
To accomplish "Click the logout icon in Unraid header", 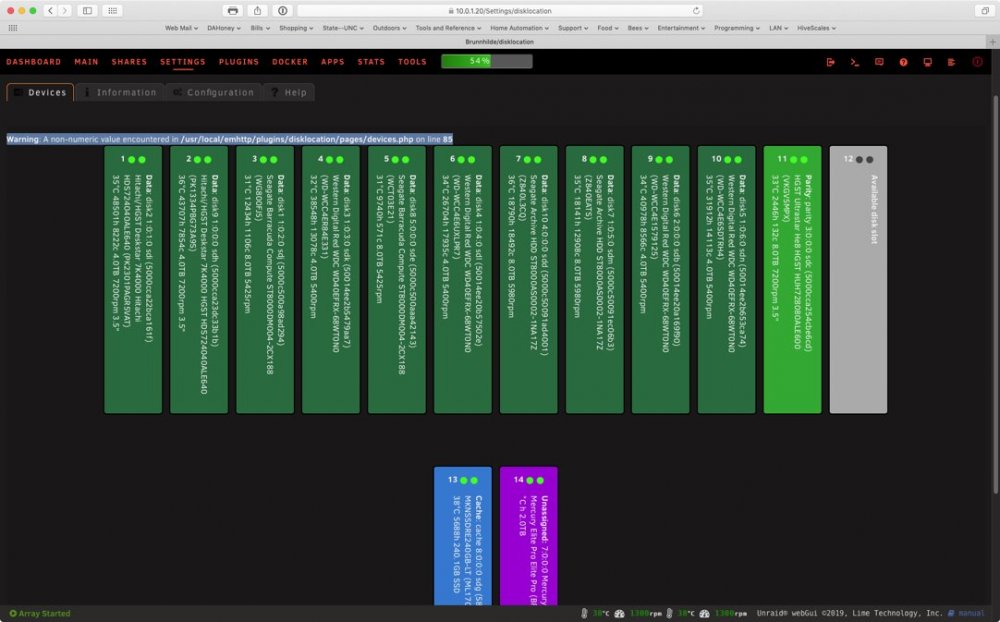I will pyautogui.click(x=830, y=62).
